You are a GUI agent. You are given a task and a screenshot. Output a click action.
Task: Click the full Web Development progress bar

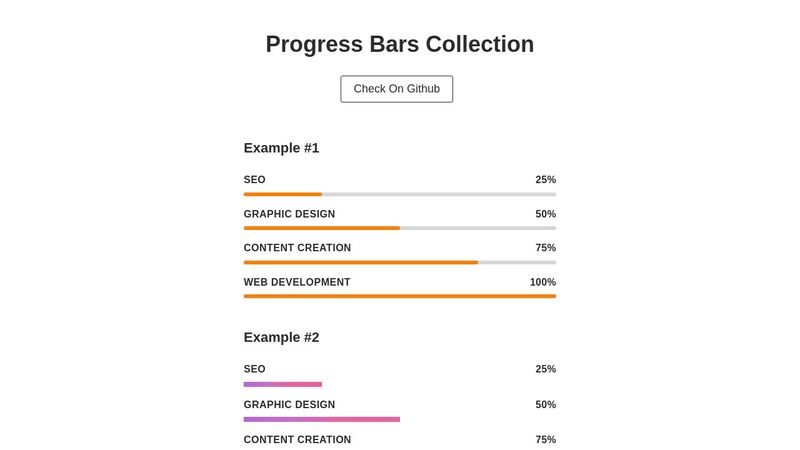(x=400, y=296)
